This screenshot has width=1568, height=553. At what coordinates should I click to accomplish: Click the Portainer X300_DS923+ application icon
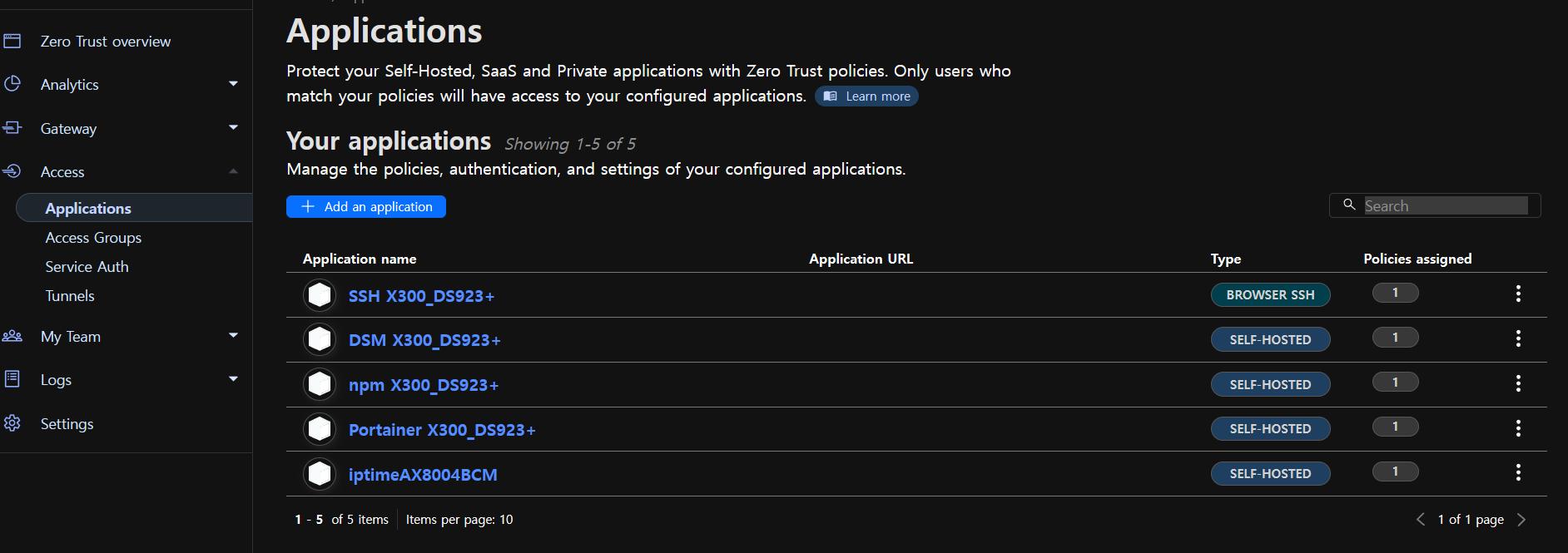[320, 429]
